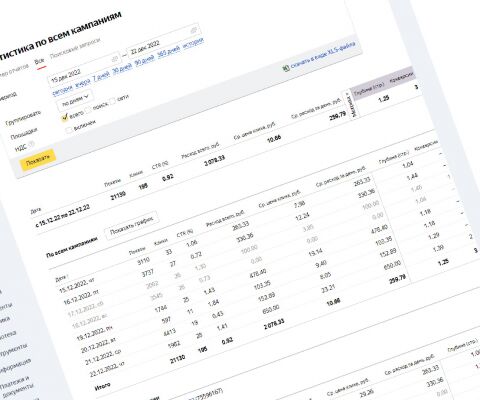Click the help icon next to НДС
The height and width of the screenshot is (400, 480).
(32, 144)
